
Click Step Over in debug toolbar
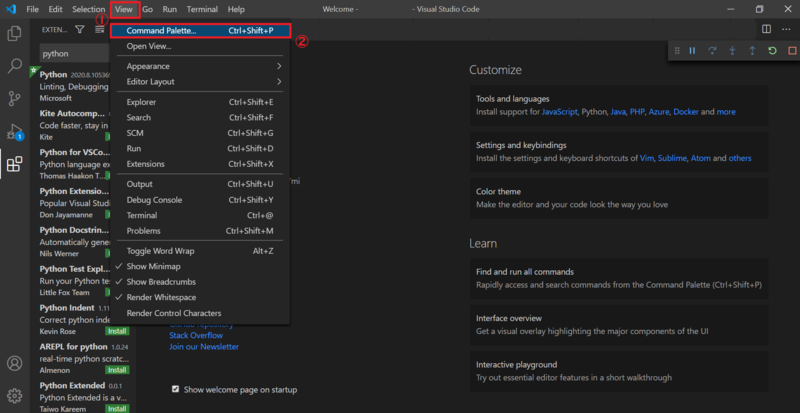712,51
